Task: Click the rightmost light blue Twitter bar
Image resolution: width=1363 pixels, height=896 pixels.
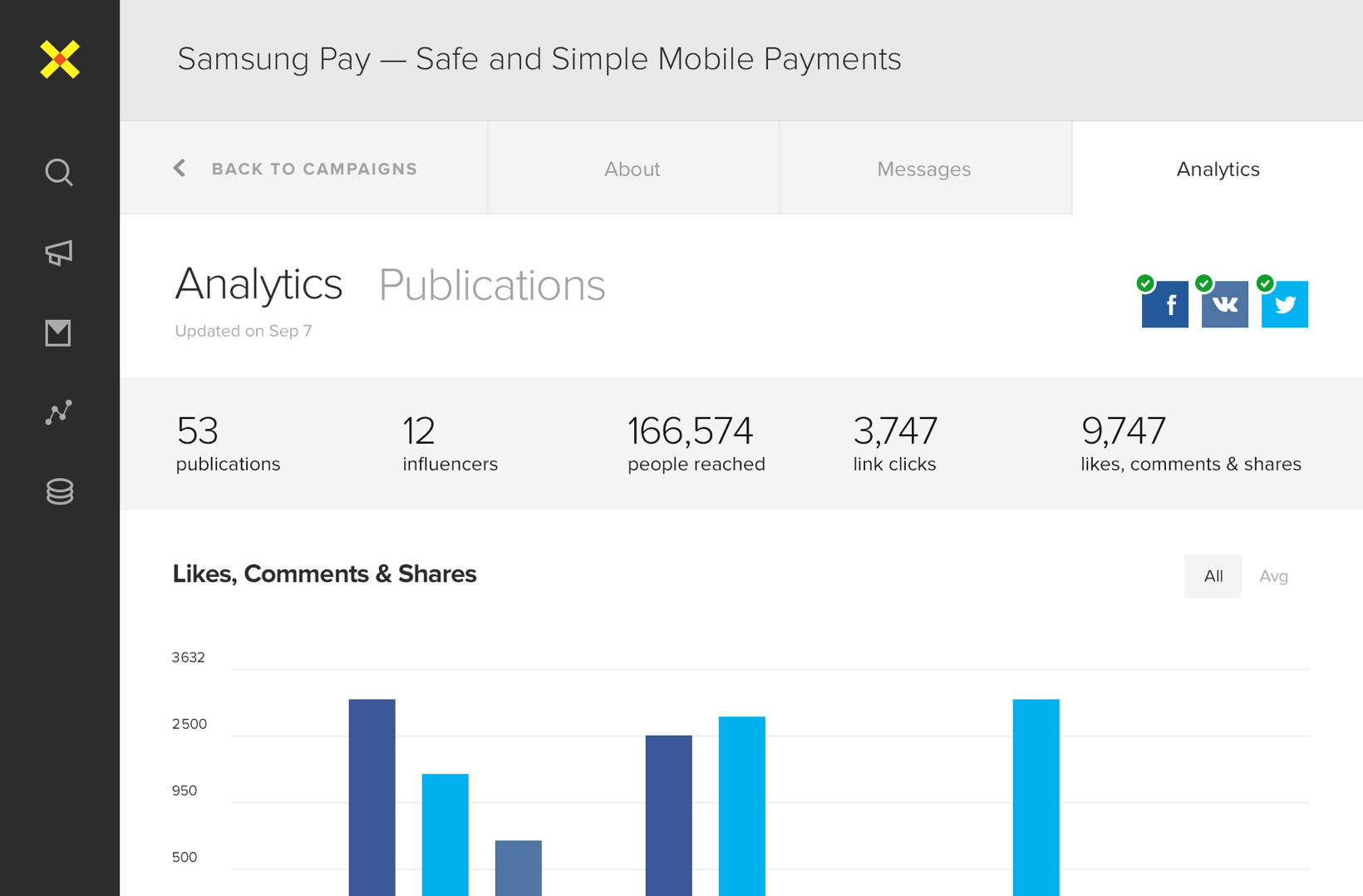Action: tap(1036, 798)
